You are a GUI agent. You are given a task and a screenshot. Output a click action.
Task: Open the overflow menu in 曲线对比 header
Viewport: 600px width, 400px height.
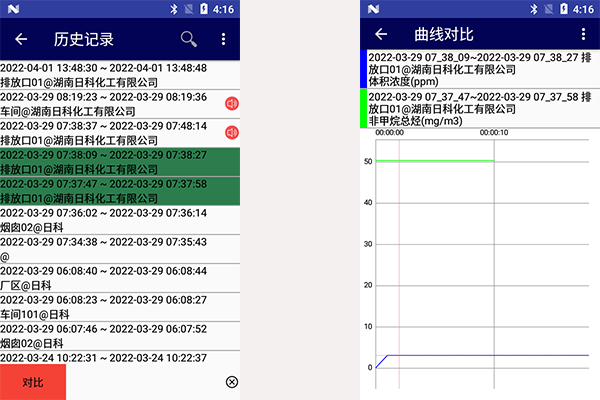[581, 34]
